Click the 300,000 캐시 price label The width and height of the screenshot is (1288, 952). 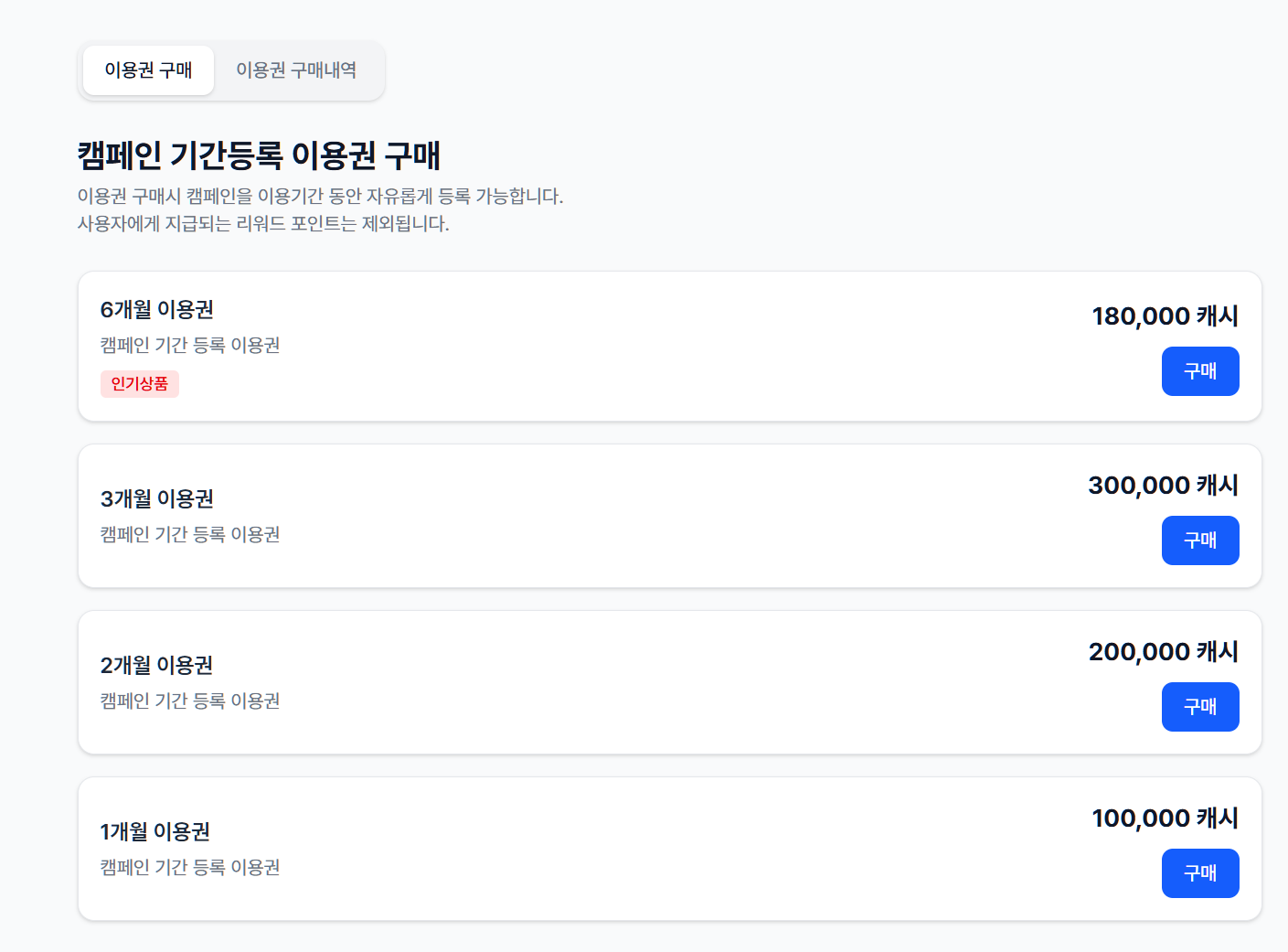click(x=1161, y=485)
